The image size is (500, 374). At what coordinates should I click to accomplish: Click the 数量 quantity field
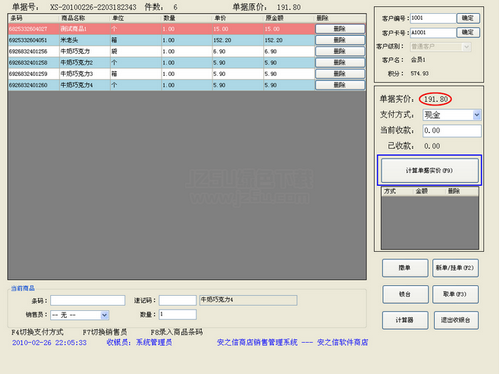click(x=178, y=315)
